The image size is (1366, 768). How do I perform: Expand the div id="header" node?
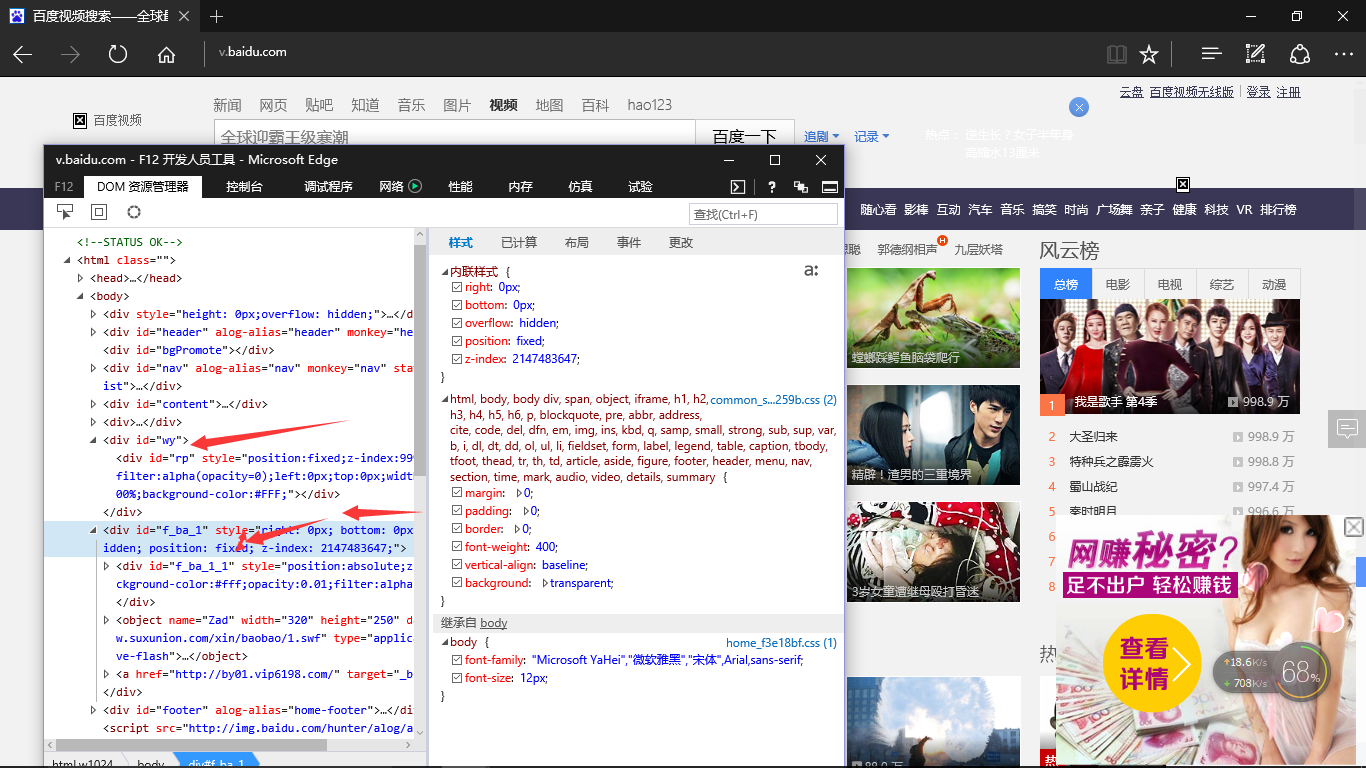pyautogui.click(x=94, y=332)
